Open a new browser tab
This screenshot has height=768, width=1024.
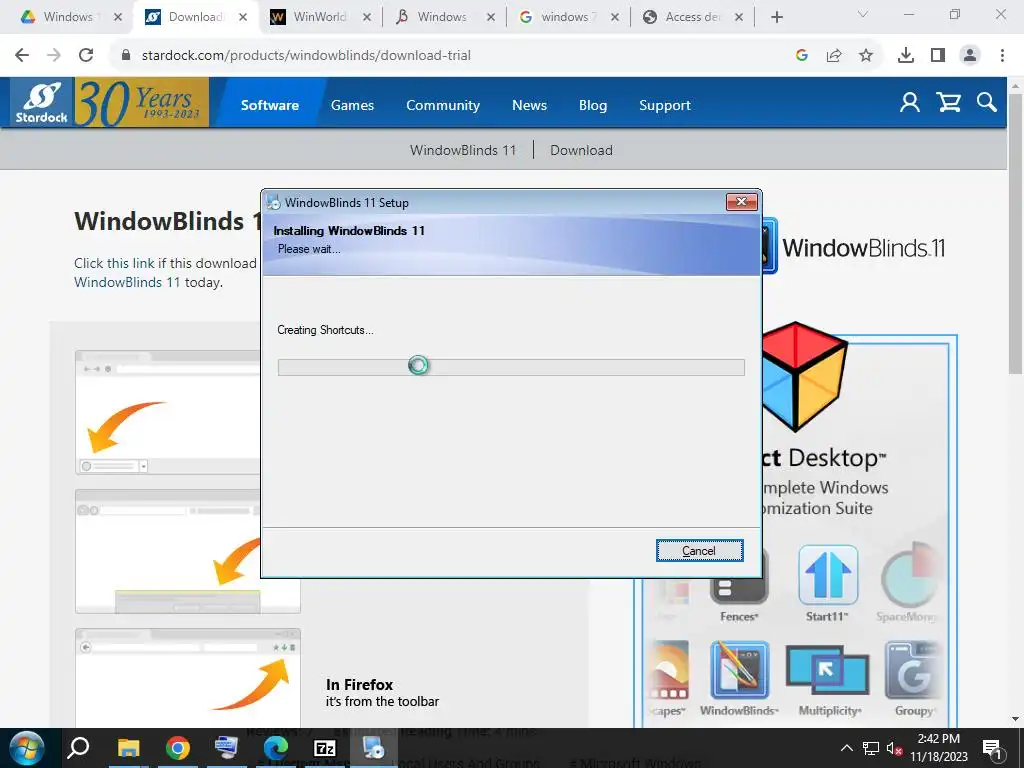776,18
